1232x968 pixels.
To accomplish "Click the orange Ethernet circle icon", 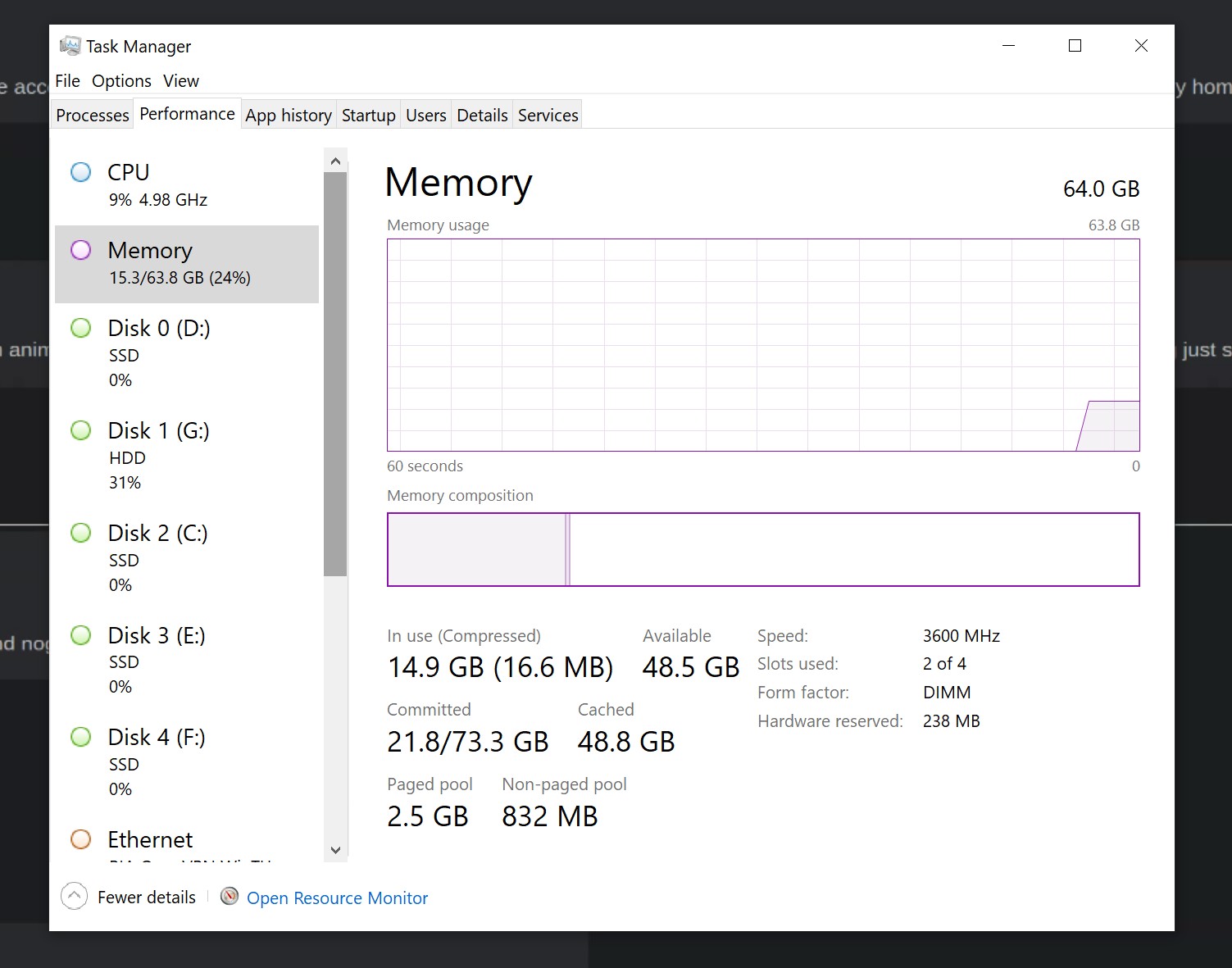I will tap(80, 839).
